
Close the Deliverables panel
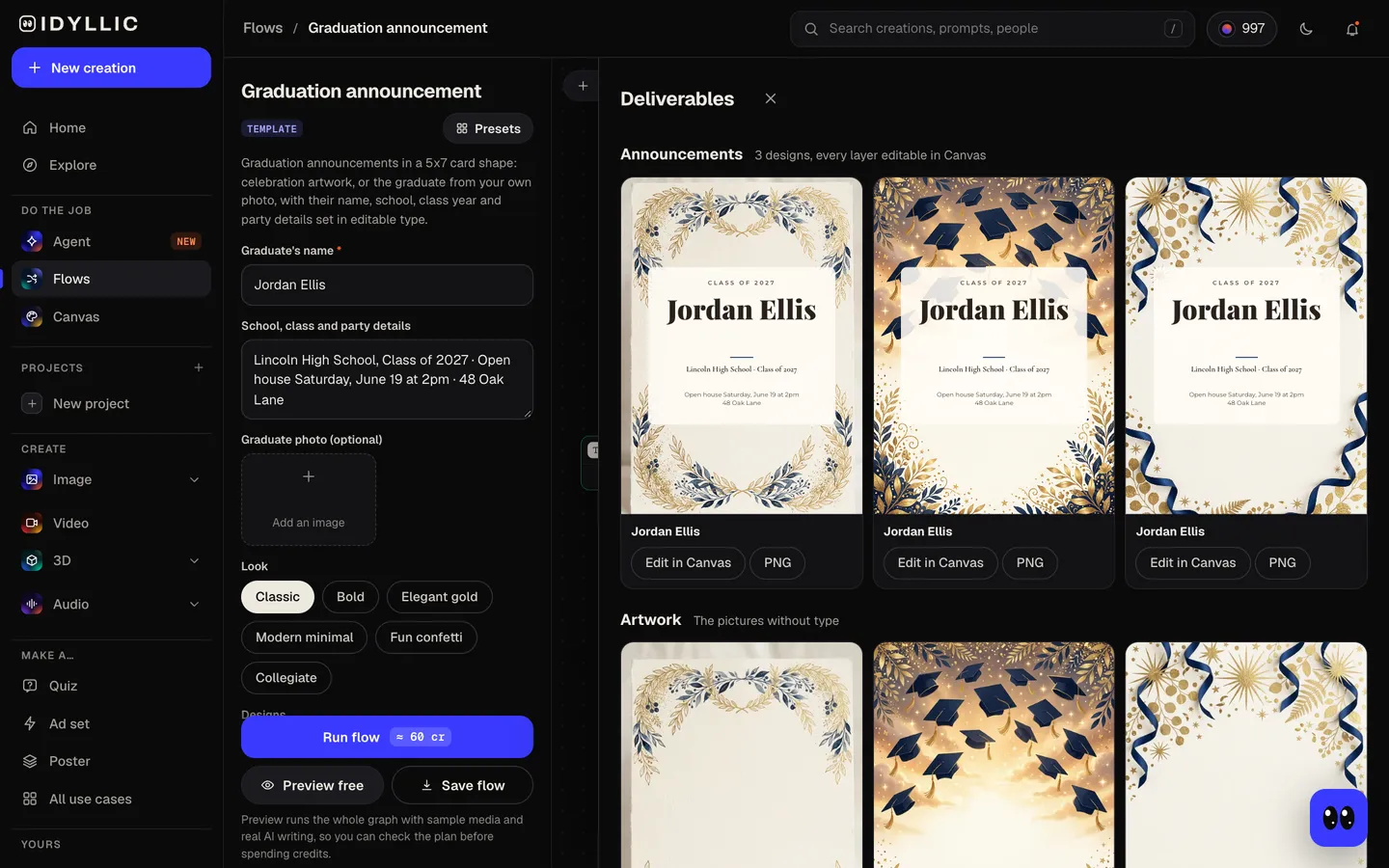(x=771, y=98)
